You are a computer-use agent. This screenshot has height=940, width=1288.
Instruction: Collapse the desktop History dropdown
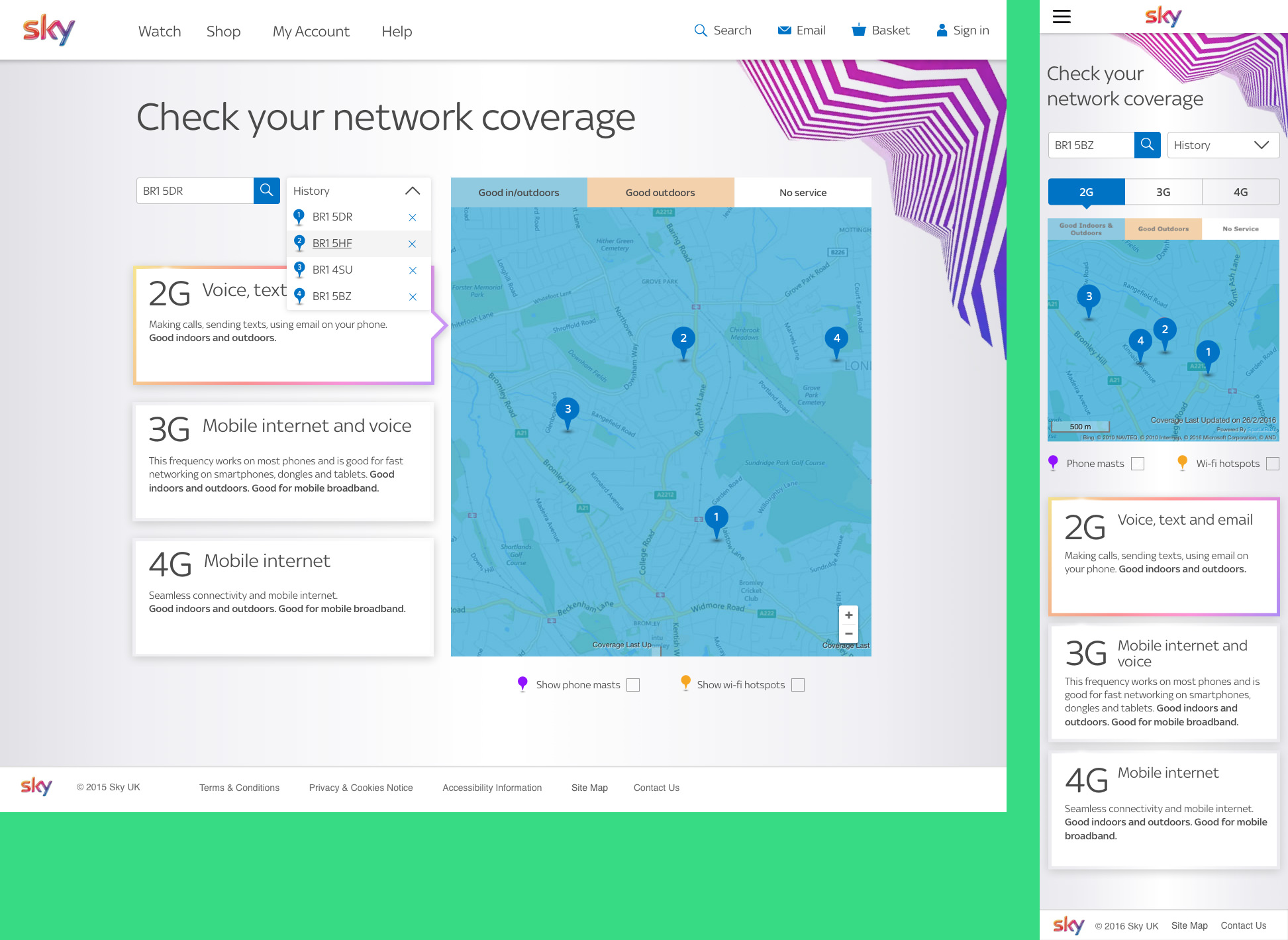[x=412, y=191]
